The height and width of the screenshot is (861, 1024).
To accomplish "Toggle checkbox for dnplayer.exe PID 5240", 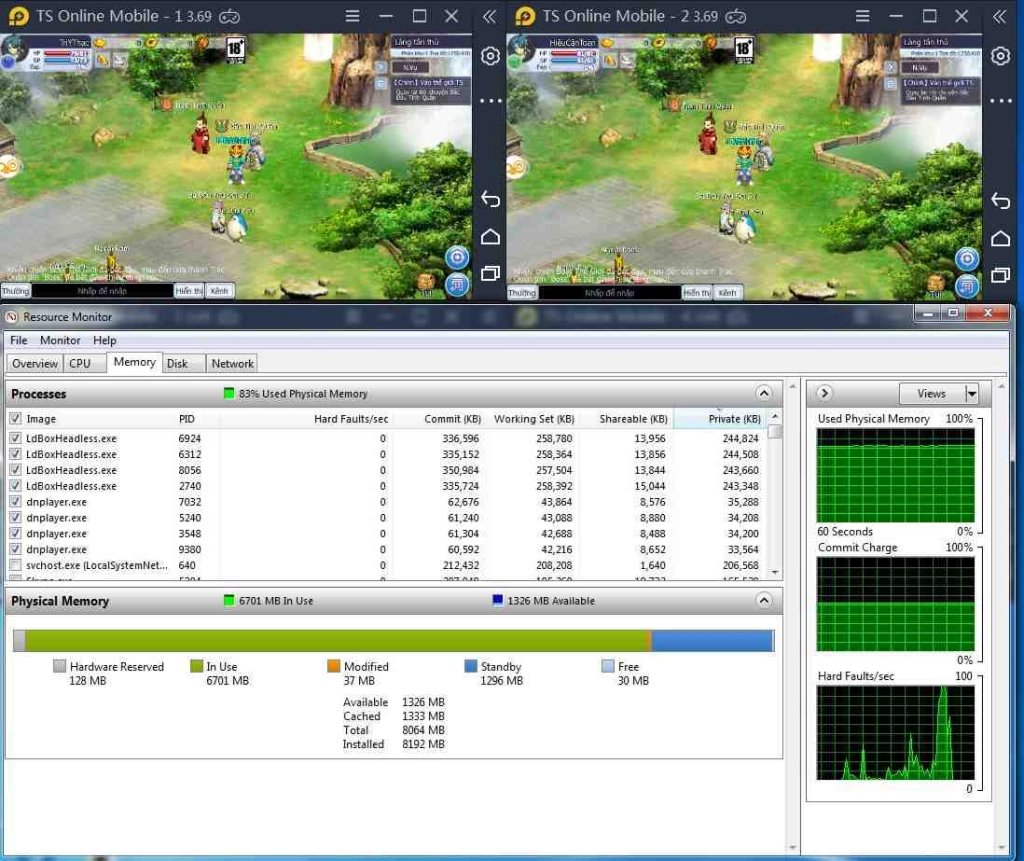I will 16,517.
